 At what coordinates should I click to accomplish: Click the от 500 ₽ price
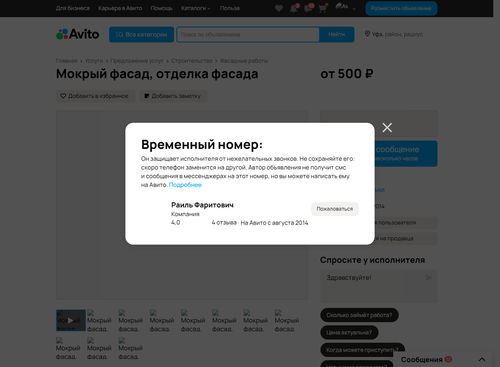coord(347,74)
